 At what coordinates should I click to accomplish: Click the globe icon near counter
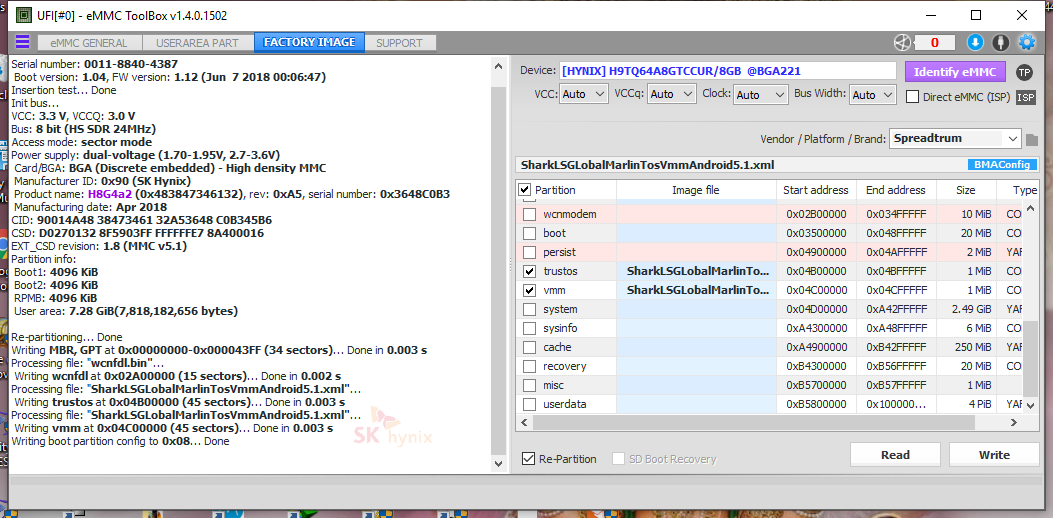[903, 42]
